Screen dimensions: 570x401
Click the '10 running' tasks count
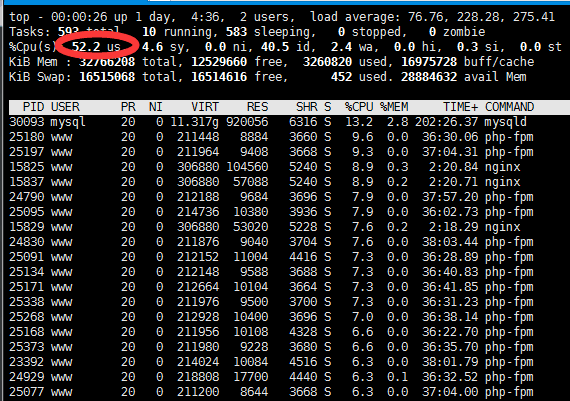point(177,32)
